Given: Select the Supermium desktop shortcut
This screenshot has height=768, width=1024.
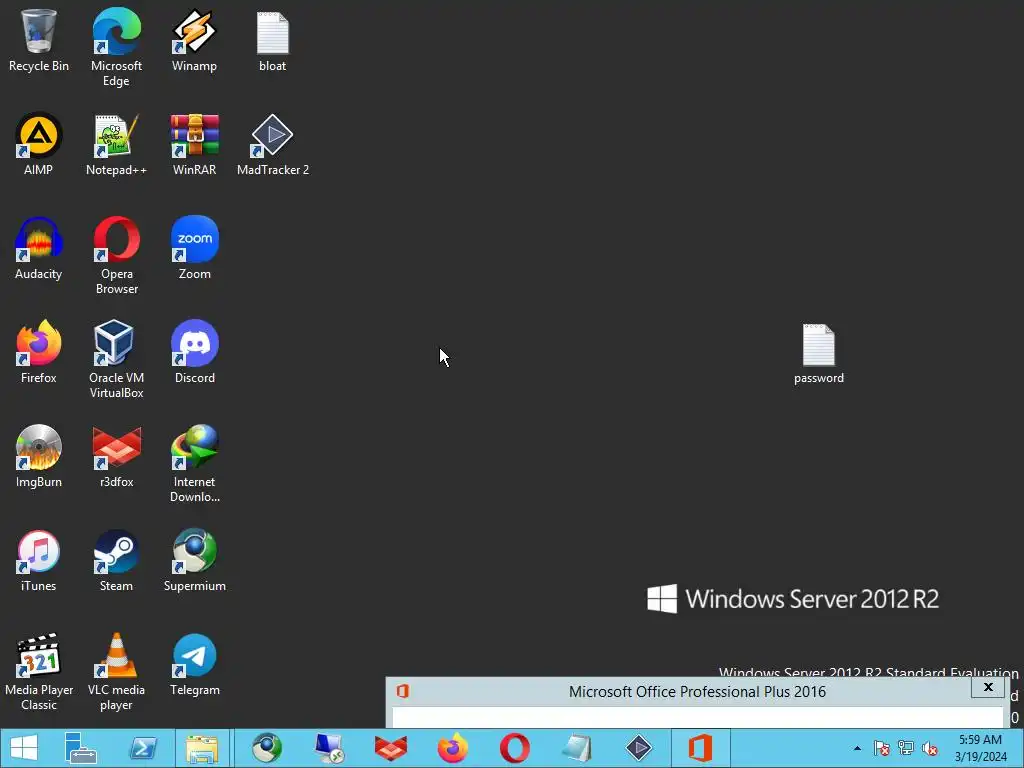Looking at the screenshot, I should click(x=194, y=560).
